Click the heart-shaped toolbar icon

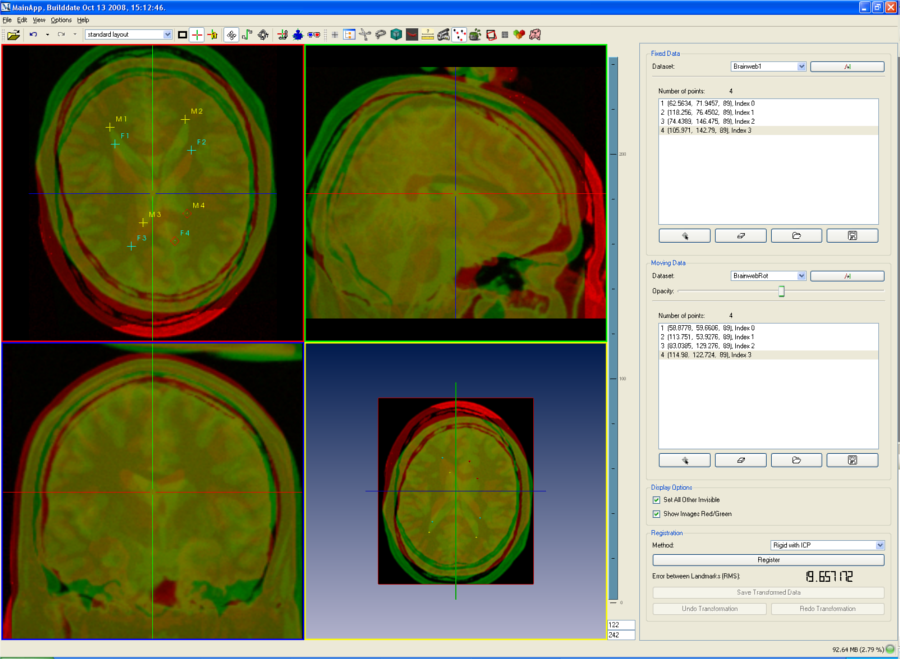[x=519, y=34]
